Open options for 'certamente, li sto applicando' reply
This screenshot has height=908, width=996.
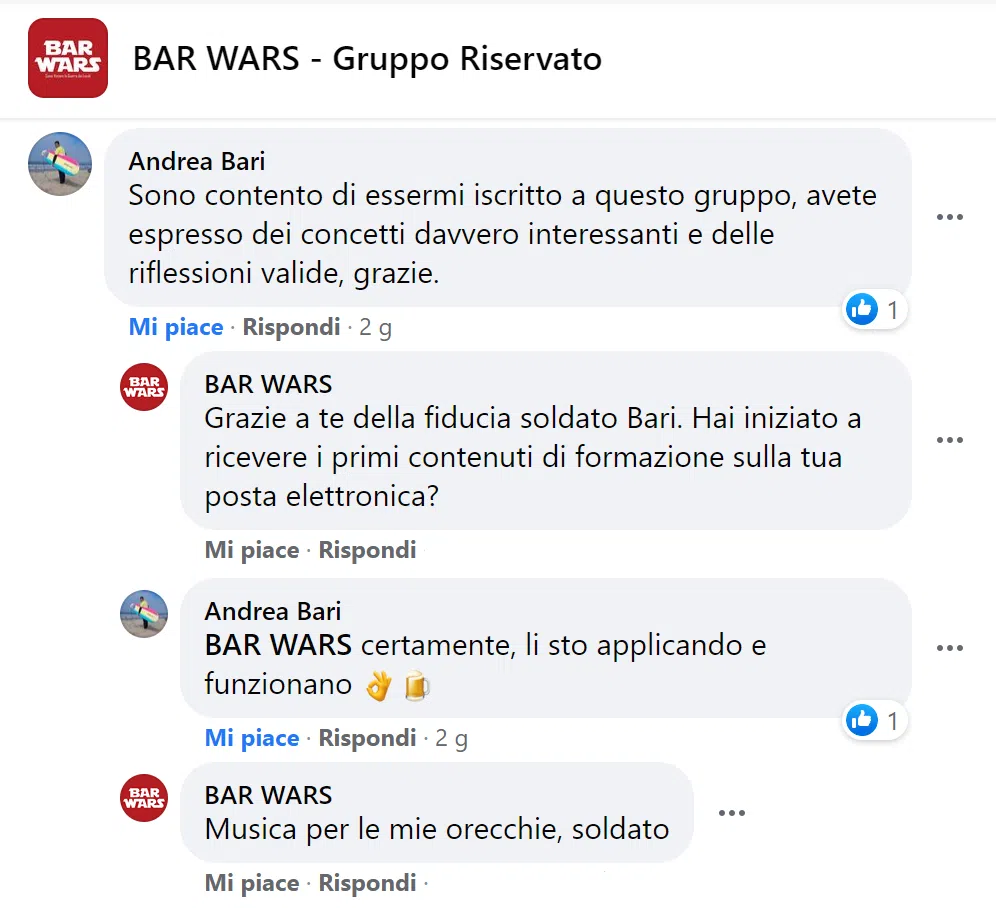point(950,648)
